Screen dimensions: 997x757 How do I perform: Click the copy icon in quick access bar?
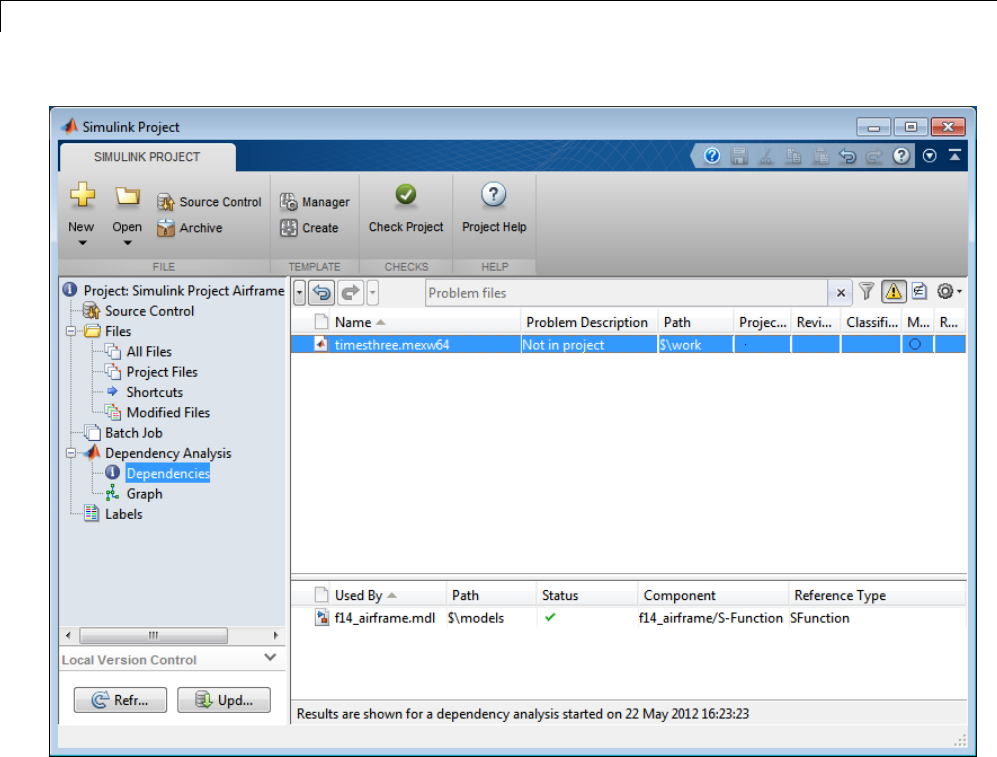tap(793, 156)
